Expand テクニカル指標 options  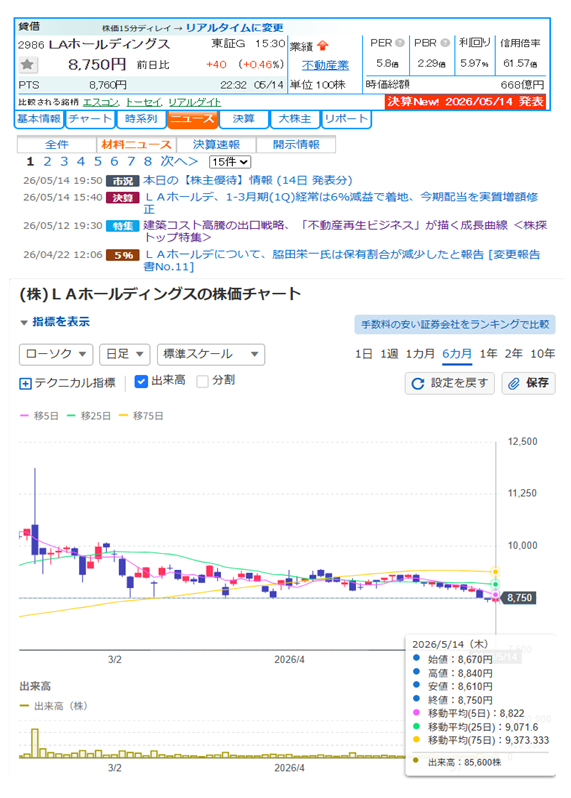pos(68,383)
